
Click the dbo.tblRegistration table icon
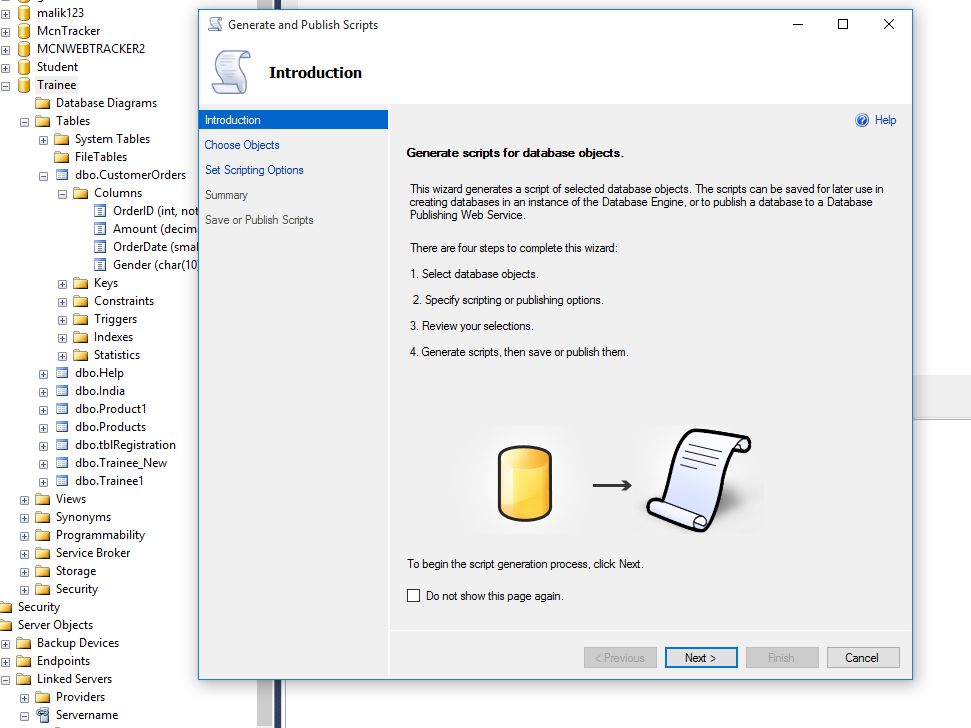pos(62,444)
